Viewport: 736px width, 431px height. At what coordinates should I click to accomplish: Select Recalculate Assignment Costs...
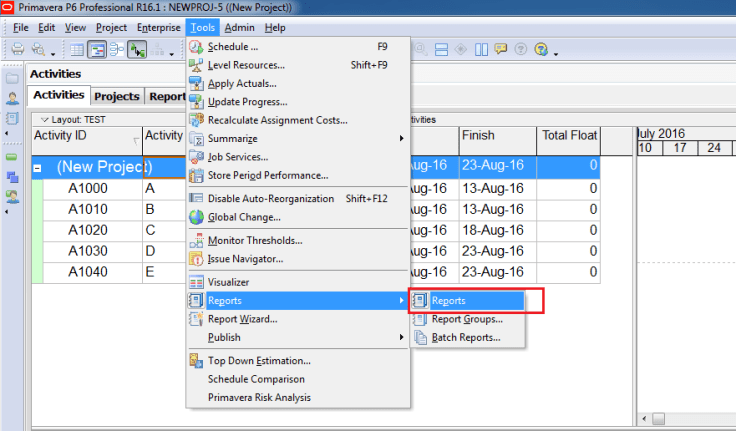click(298, 120)
